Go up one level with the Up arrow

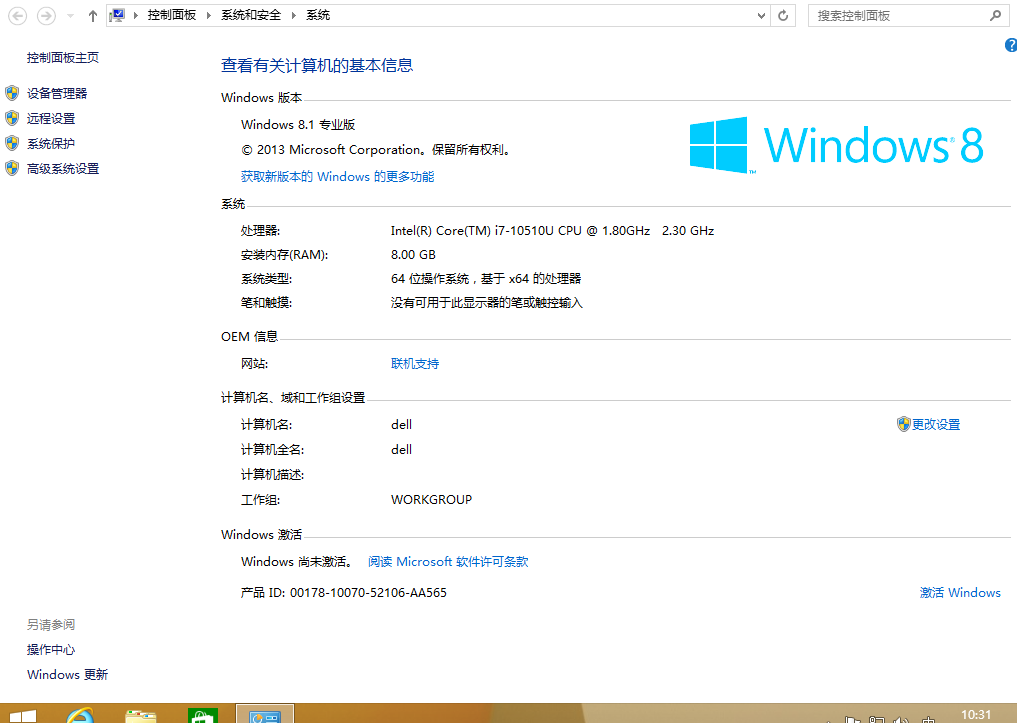pyautogui.click(x=93, y=16)
